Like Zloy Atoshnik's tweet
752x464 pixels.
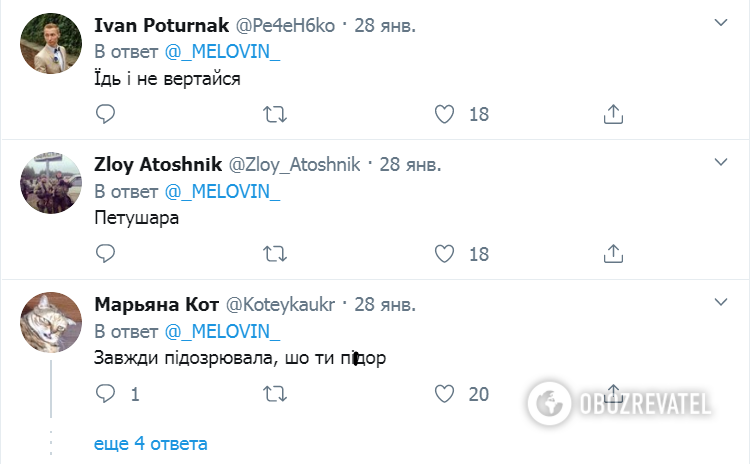[x=445, y=253]
